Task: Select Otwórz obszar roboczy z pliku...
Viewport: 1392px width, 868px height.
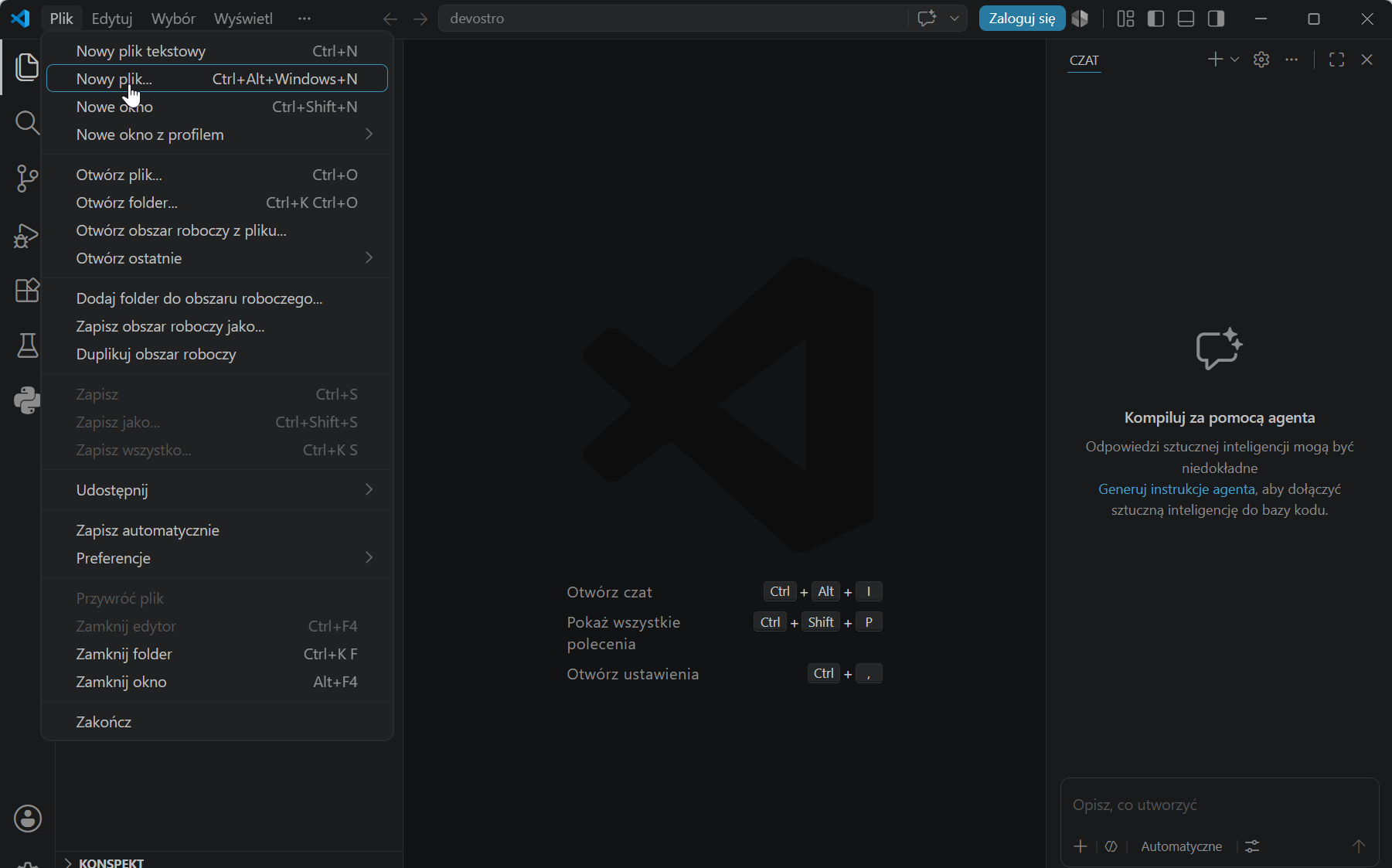Action: point(217,230)
